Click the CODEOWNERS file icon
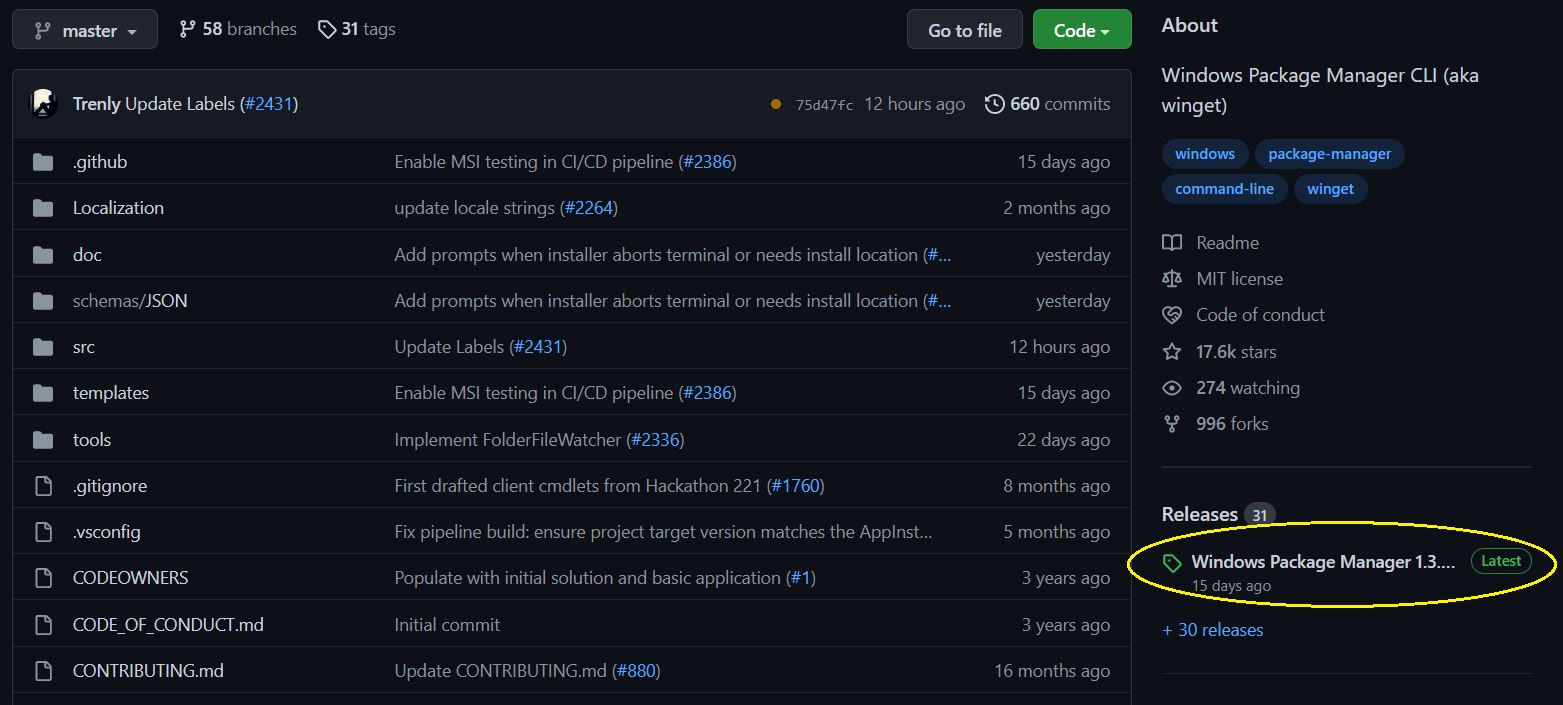Image resolution: width=1563 pixels, height=705 pixels. 43,578
